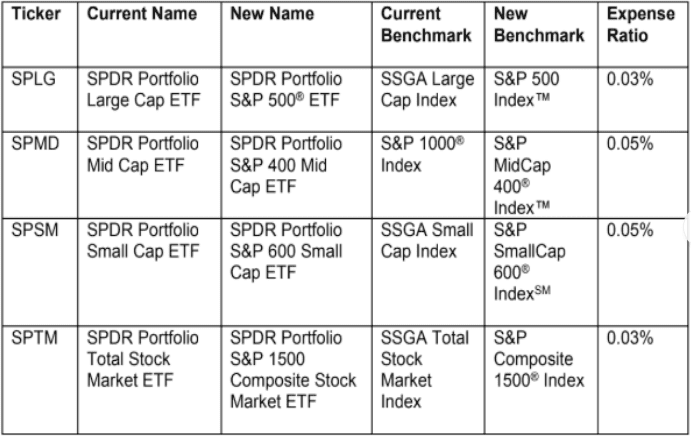Select SPDR Portfolio Total Stock Market ETF cell
This screenshot has height=436, width=691.
pyautogui.click(x=149, y=380)
